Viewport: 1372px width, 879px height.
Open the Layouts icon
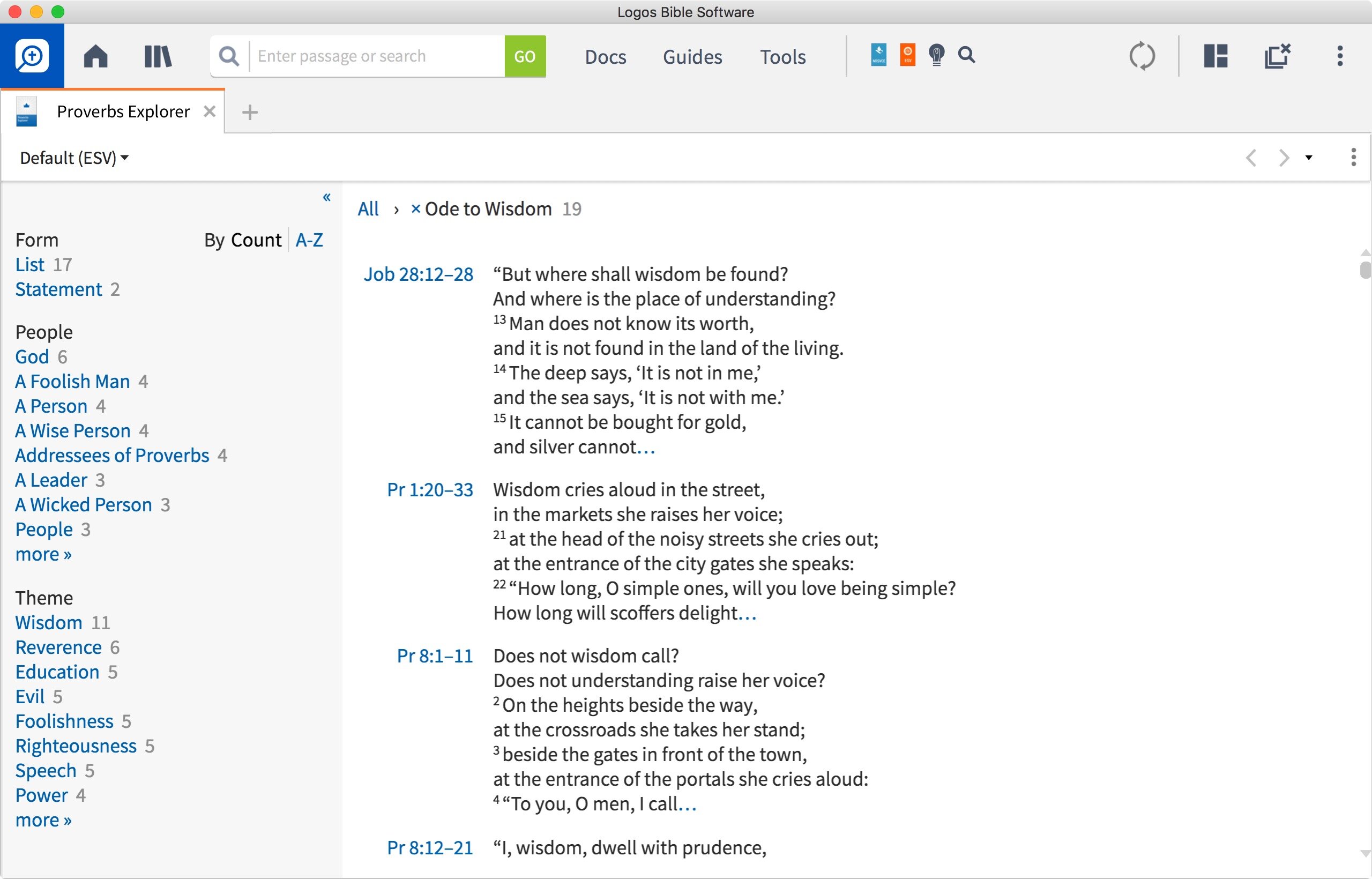click(1216, 56)
